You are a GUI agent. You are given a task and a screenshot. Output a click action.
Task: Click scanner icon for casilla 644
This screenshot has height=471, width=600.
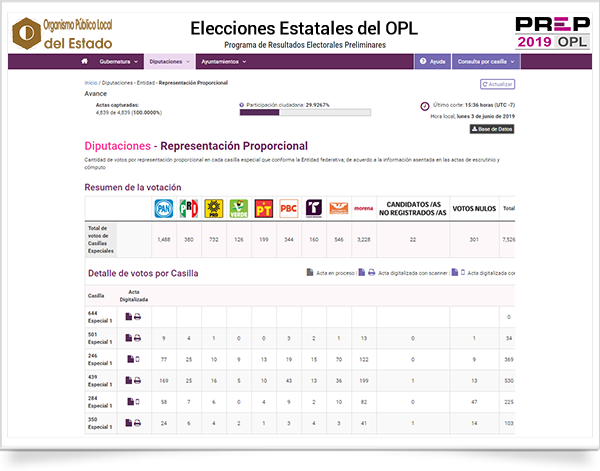137,317
